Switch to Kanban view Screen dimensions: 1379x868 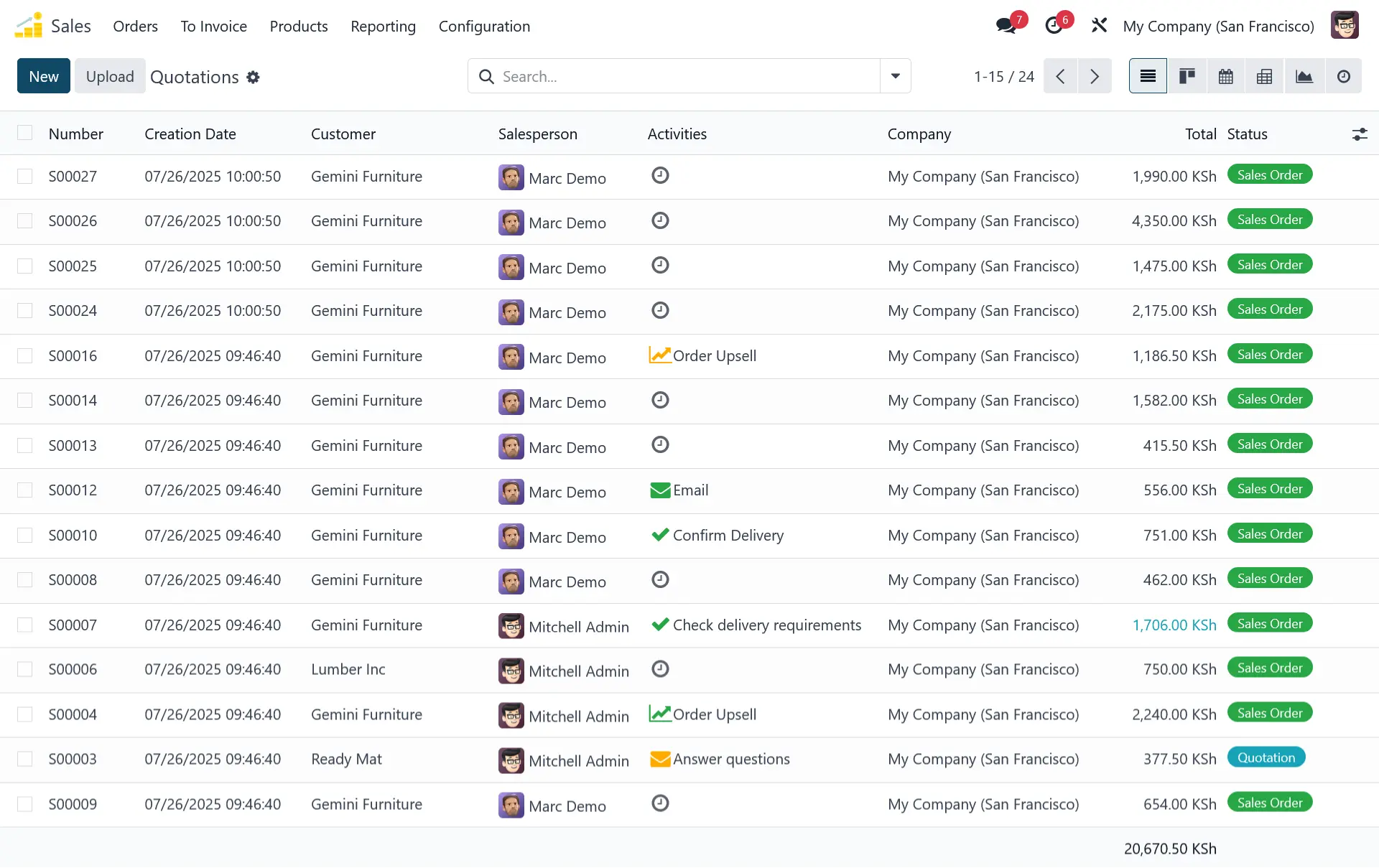[x=1187, y=76]
